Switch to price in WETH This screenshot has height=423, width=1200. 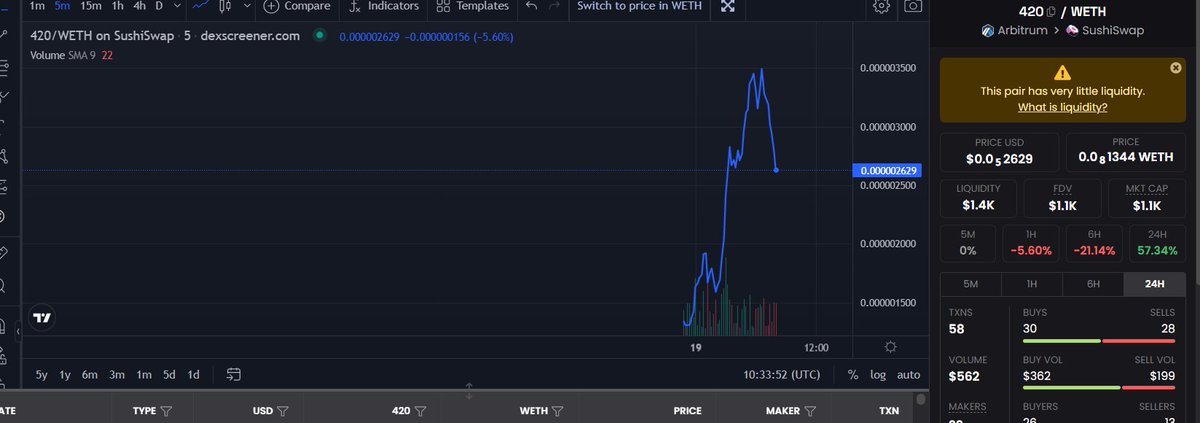pyautogui.click(x=640, y=6)
